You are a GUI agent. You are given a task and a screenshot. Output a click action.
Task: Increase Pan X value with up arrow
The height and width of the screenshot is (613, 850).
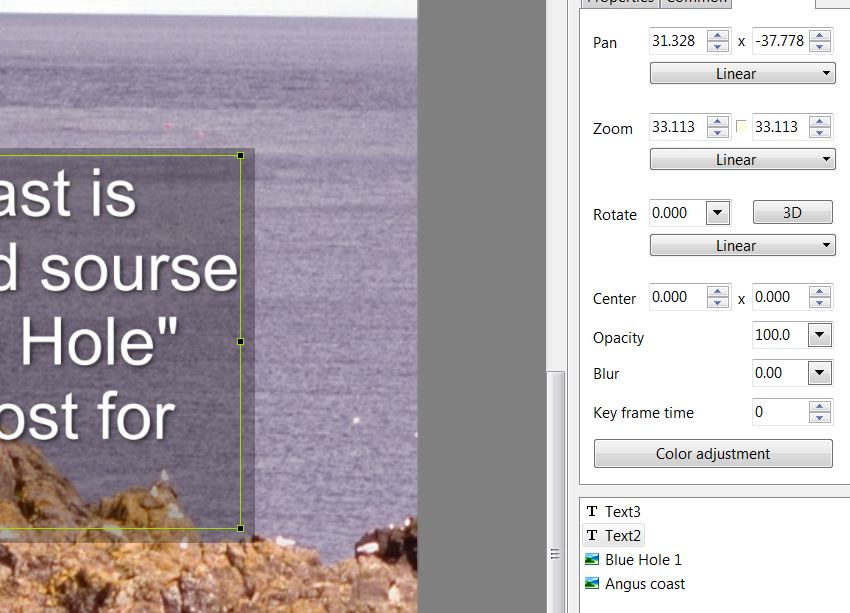tap(718, 36)
